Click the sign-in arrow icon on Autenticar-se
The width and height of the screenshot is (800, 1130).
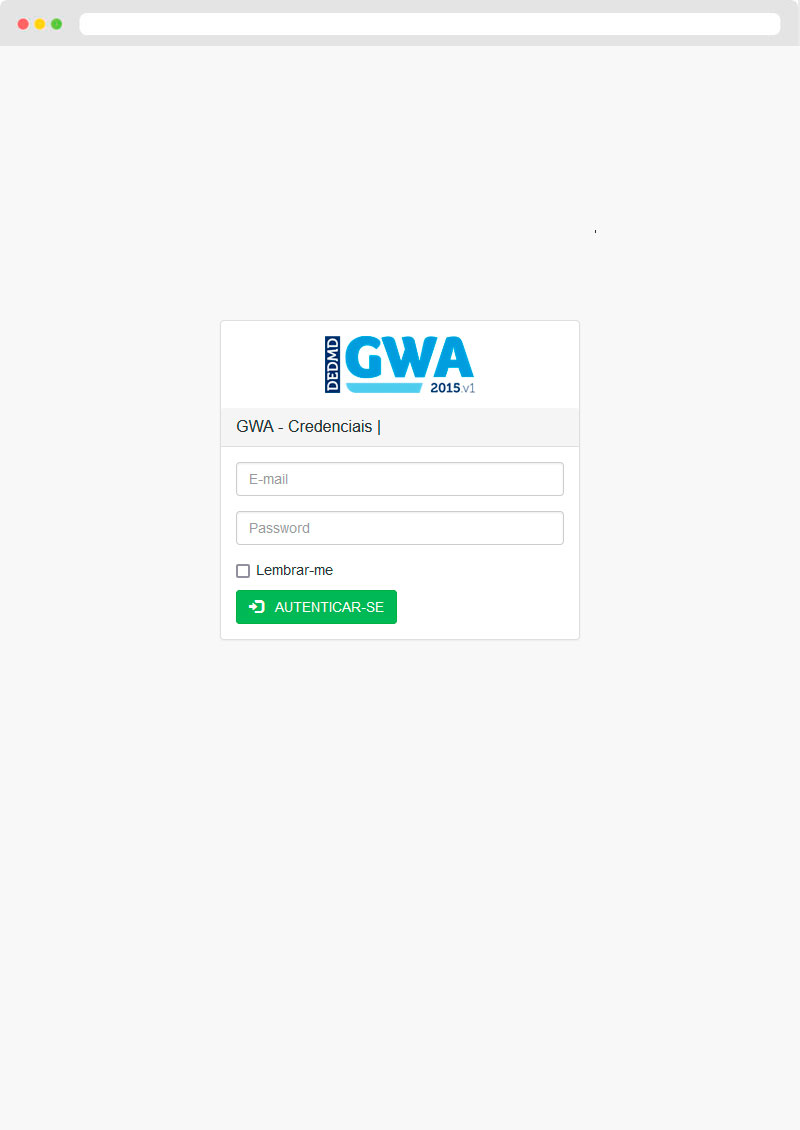pyautogui.click(x=257, y=607)
